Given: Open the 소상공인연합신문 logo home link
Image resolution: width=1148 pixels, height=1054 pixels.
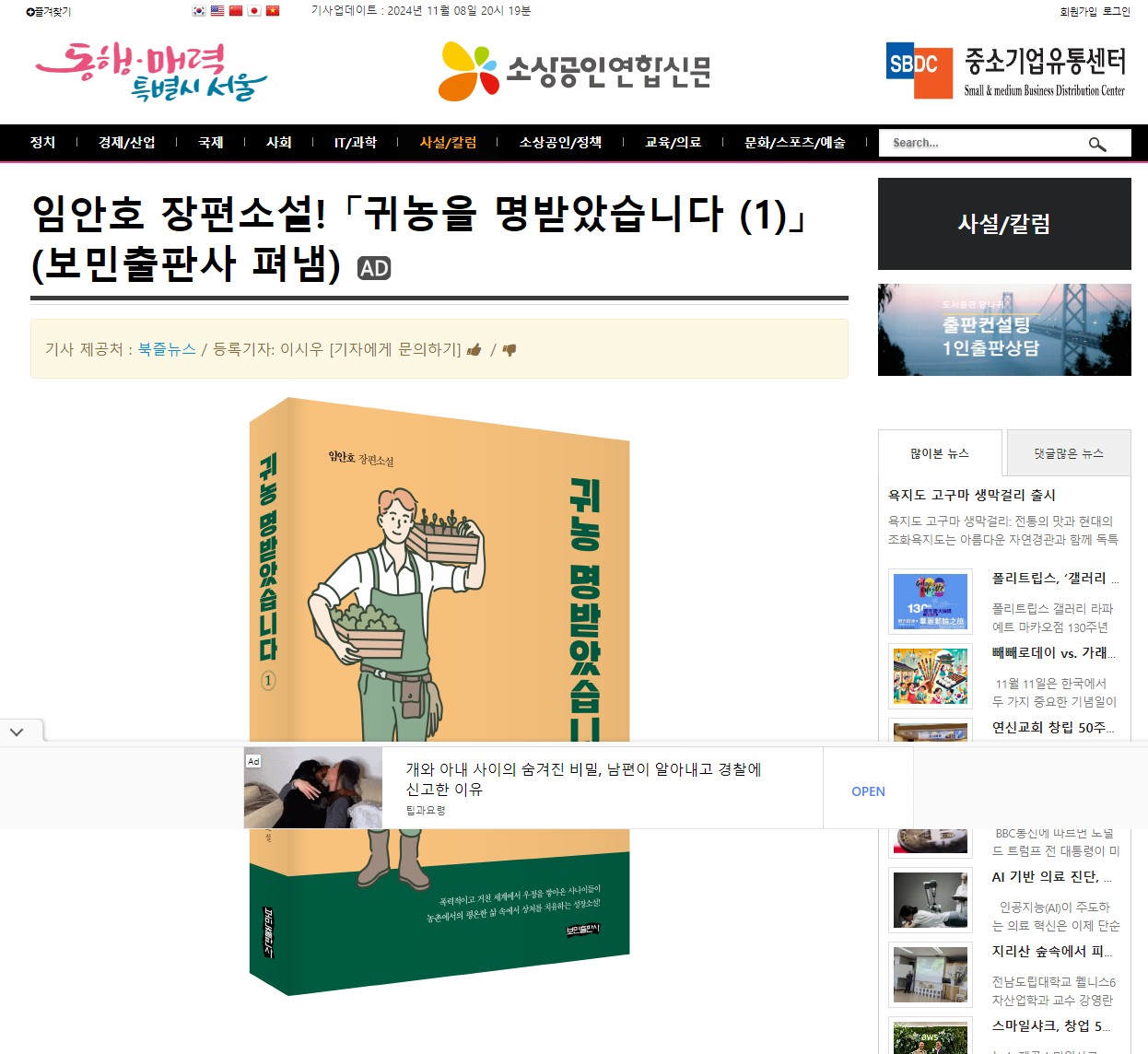Looking at the screenshot, I should [x=576, y=71].
